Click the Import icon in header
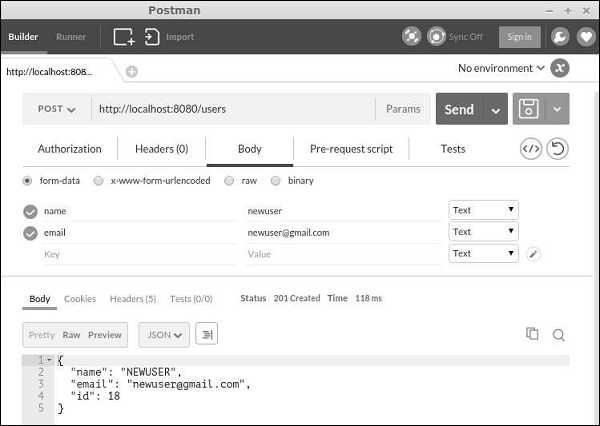 pyautogui.click(x=152, y=37)
